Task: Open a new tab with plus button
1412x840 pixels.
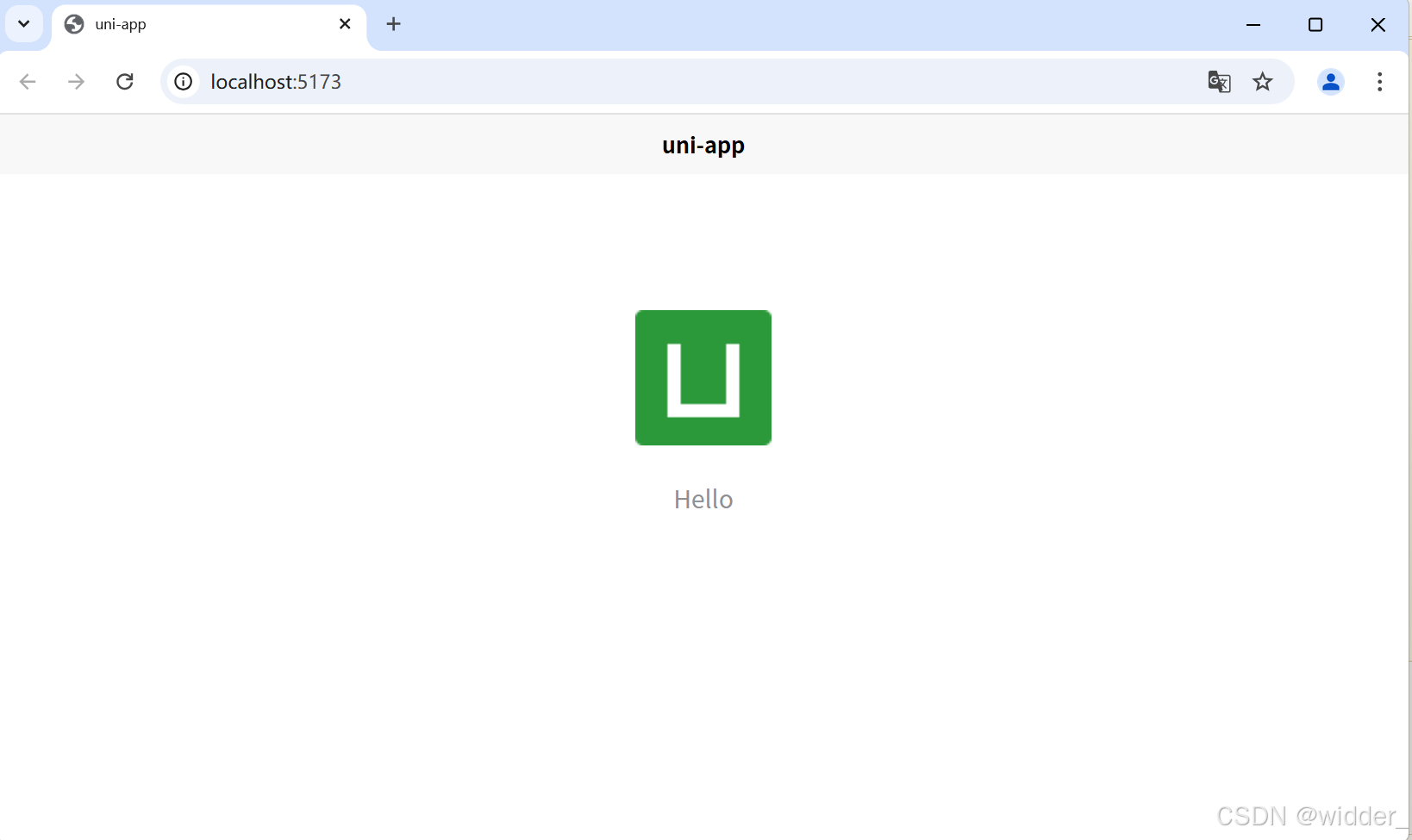Action: point(394,24)
